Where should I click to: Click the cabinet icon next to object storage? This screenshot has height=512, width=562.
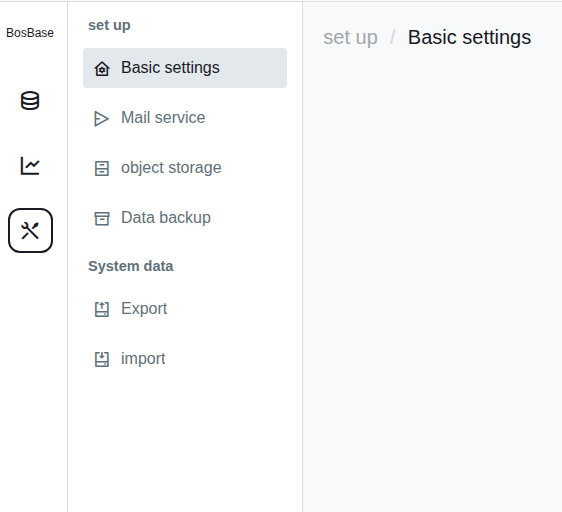pyautogui.click(x=102, y=169)
